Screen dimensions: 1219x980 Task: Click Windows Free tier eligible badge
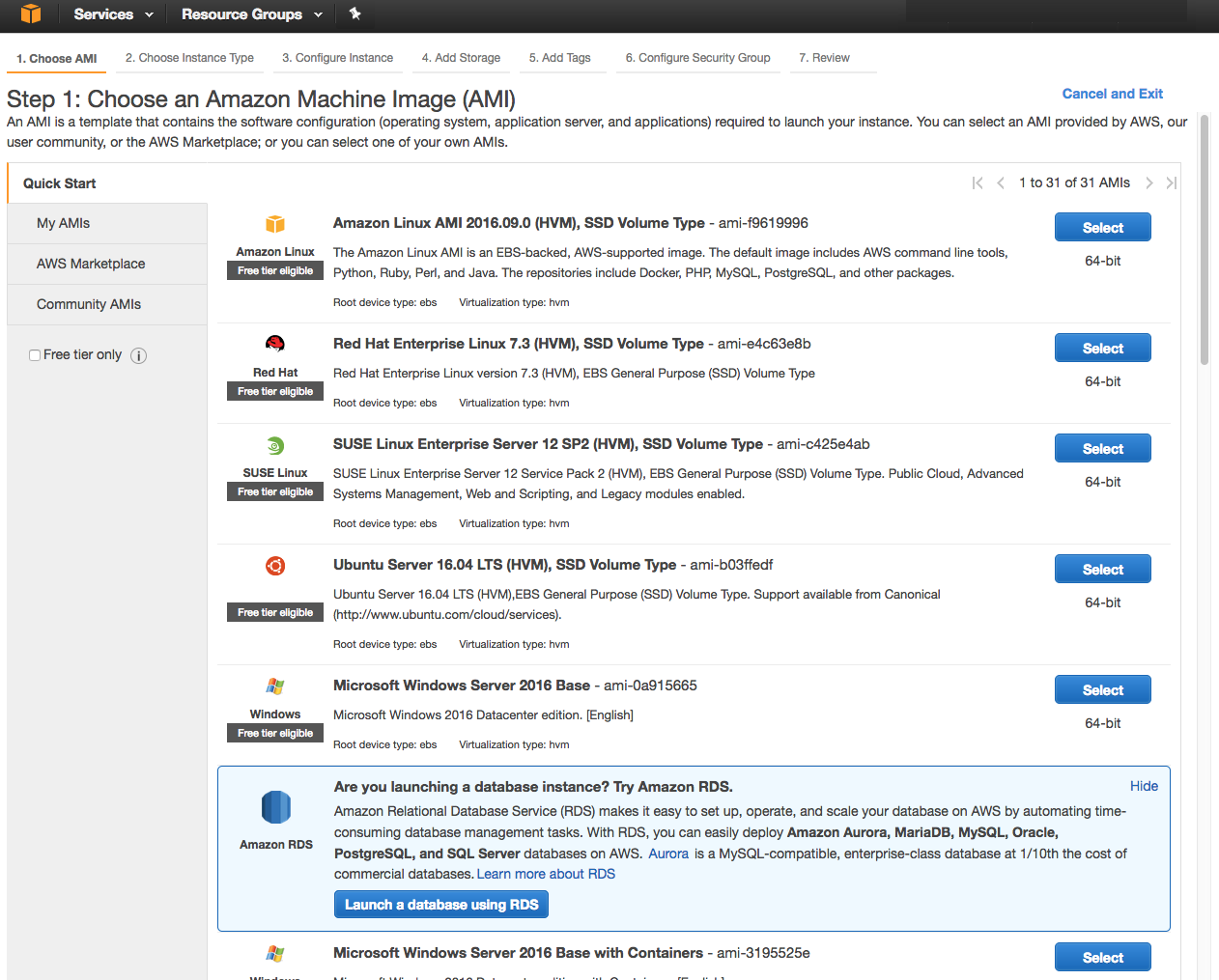click(x=275, y=734)
